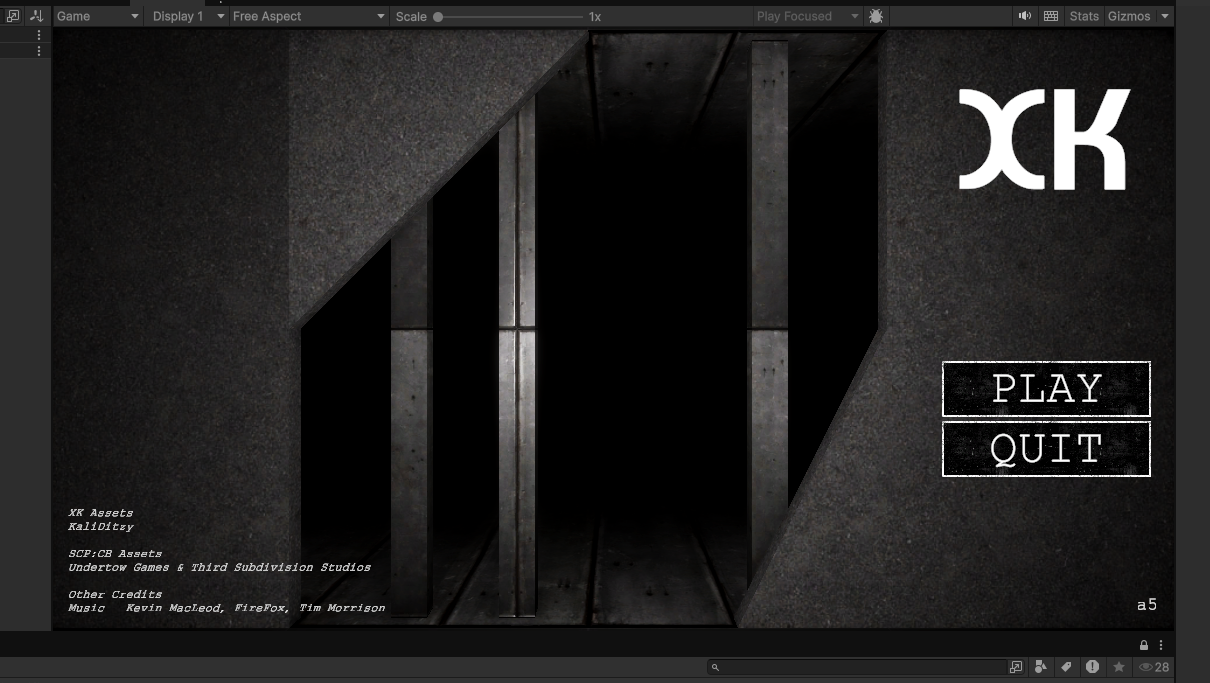Click the 'SCP:CB Assets' credit heading
This screenshot has height=683, width=1210.
[x=115, y=553]
